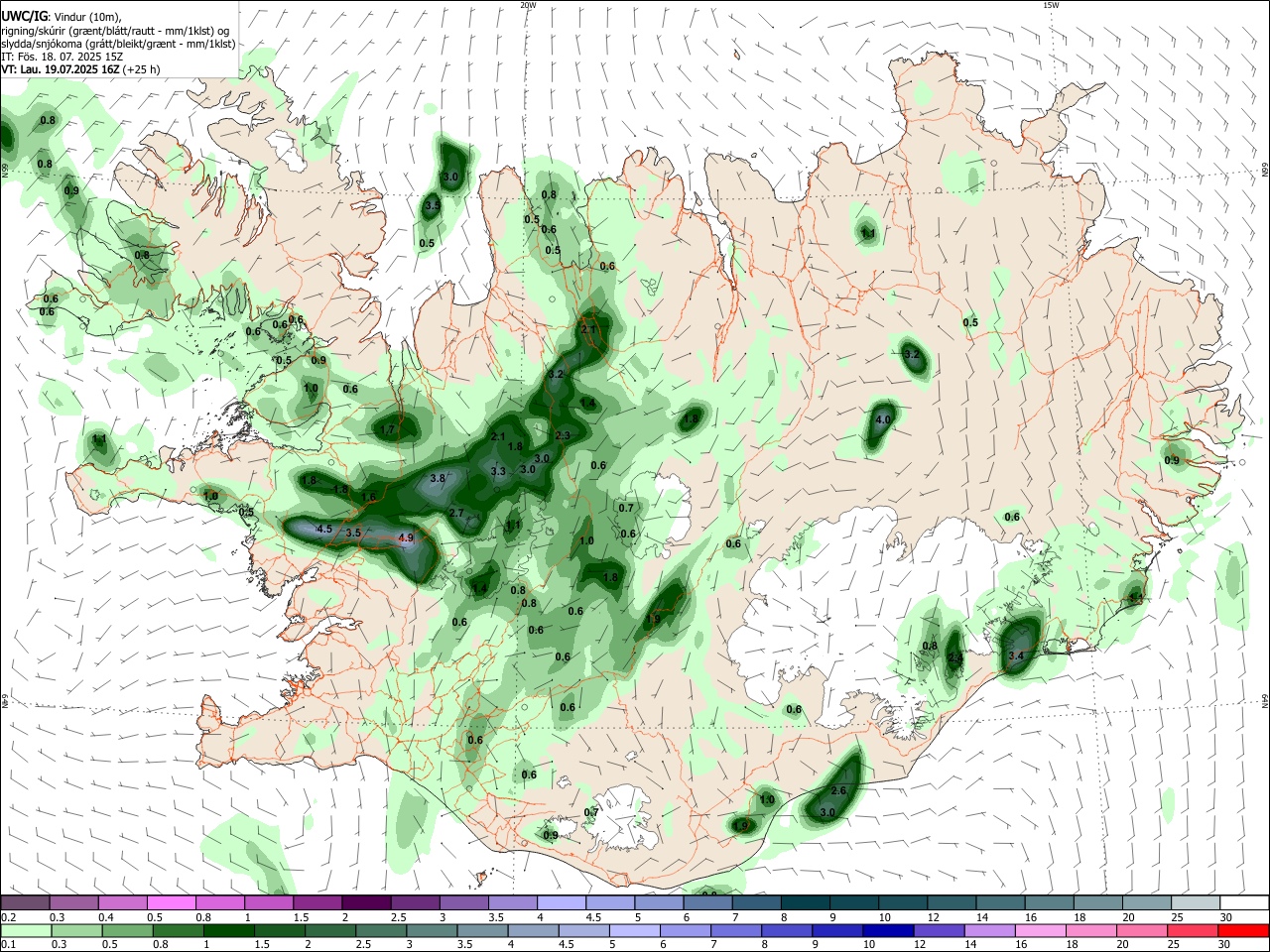The image size is (1270, 952).
Task: Click the 3.4 precipitation value on map
Action: [1016, 655]
